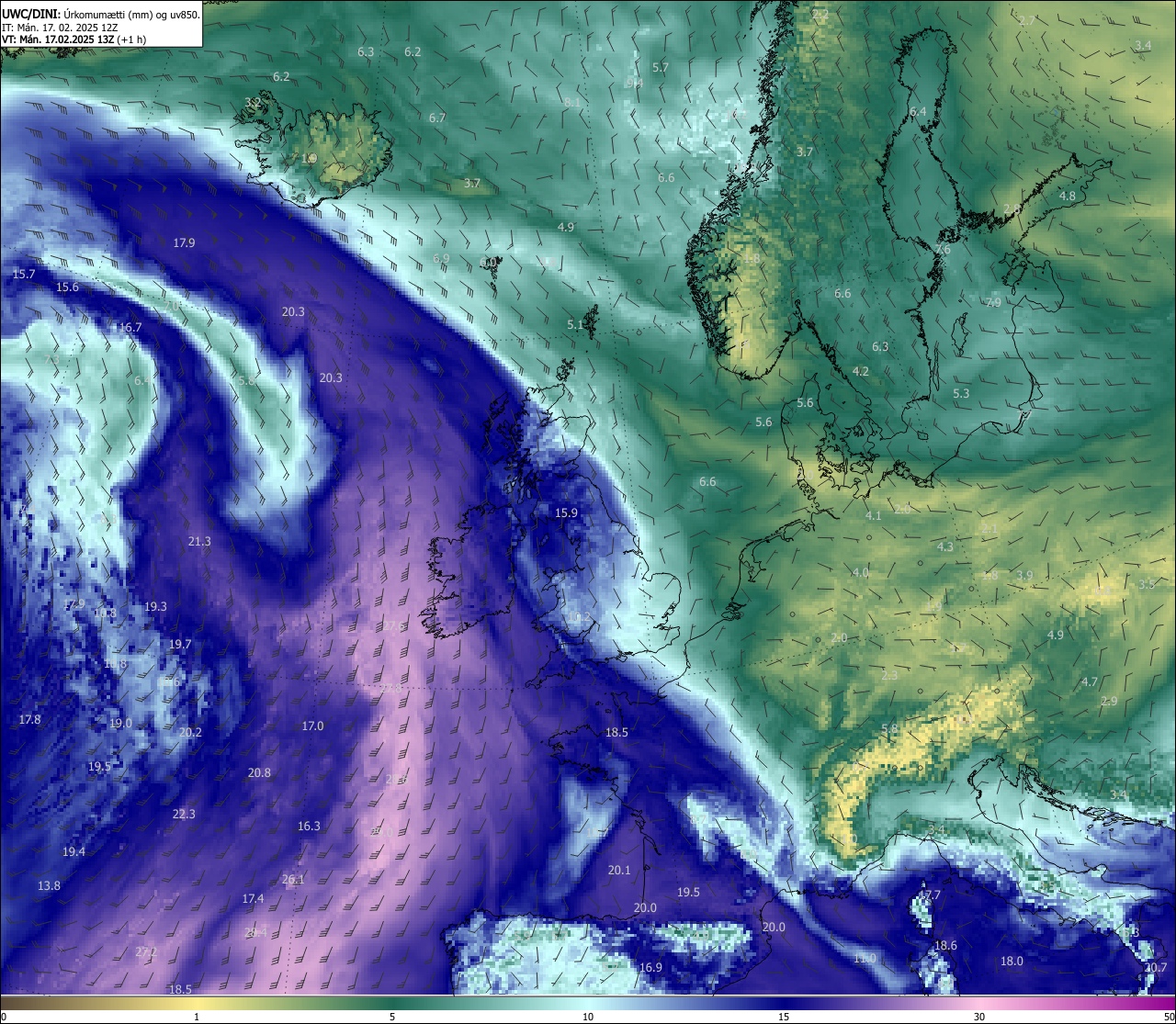
Task: Click the map value 19.7
Action: click(x=180, y=645)
